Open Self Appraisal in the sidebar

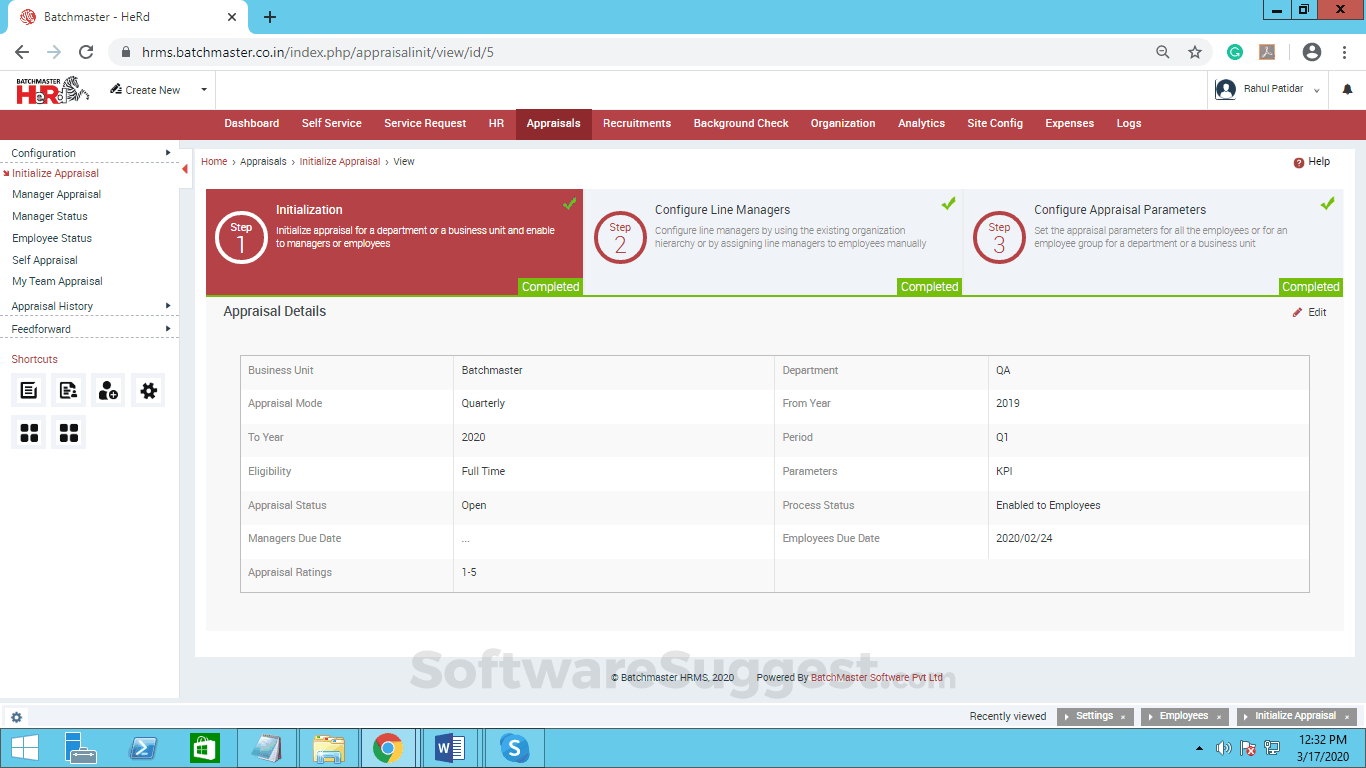pos(45,260)
